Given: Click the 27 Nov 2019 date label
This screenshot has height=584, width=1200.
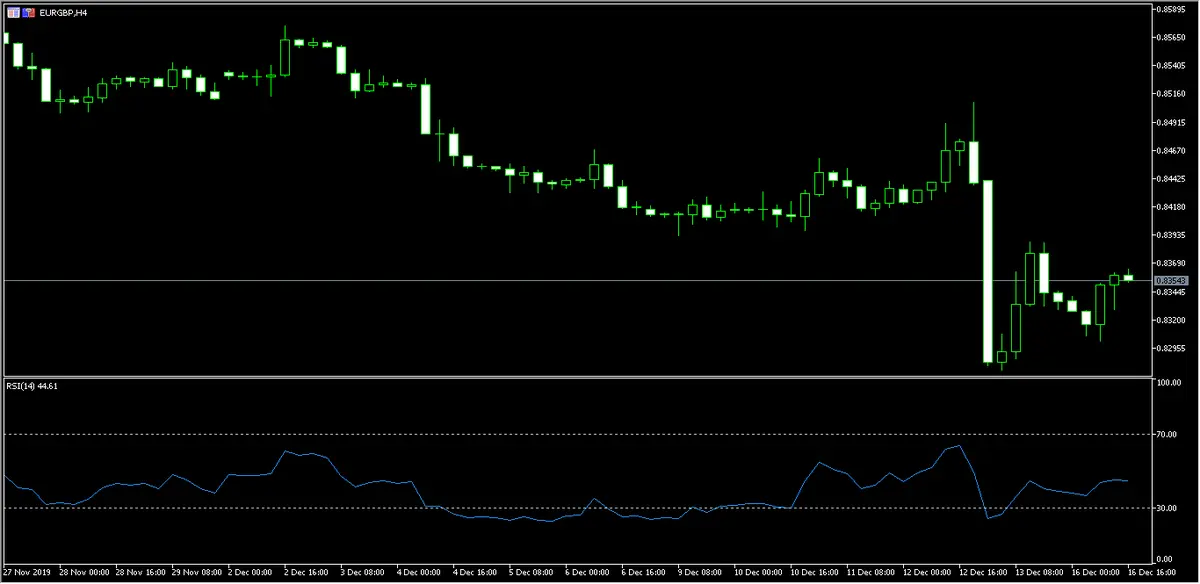Looking at the screenshot, I should (x=25, y=574).
